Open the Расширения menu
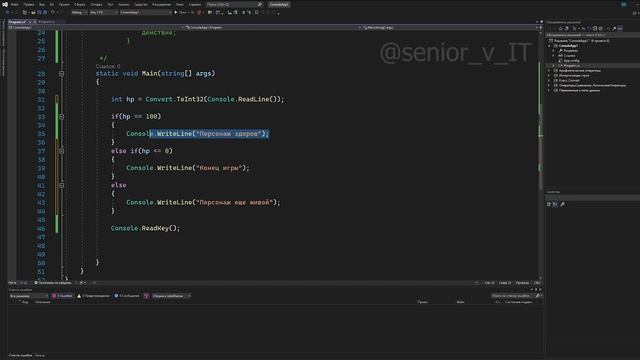The width and height of the screenshot is (640, 360). (162, 4)
